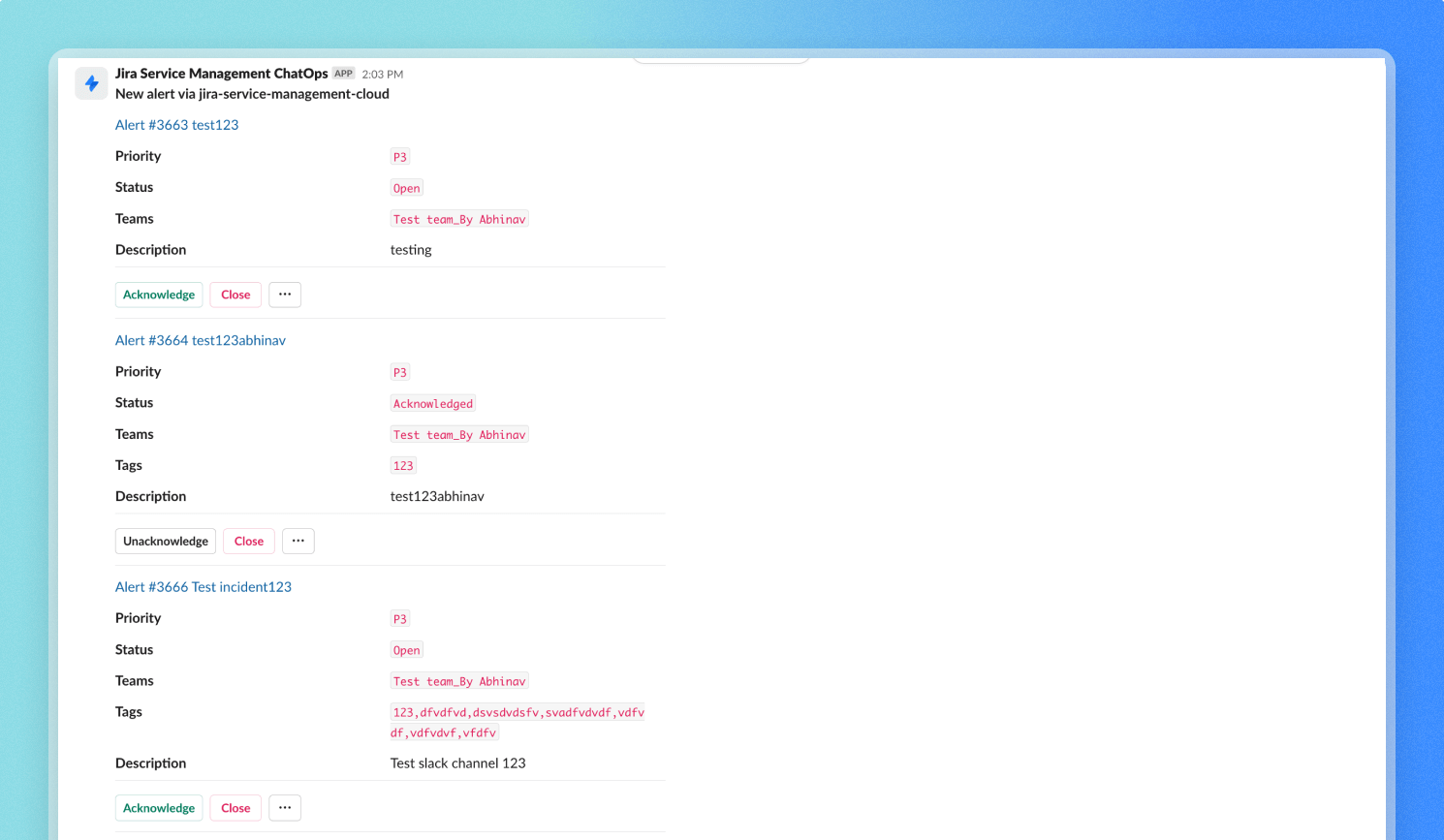Open the Alert #3664 test123abhinav link
The width and height of the screenshot is (1444, 840).
(x=200, y=340)
